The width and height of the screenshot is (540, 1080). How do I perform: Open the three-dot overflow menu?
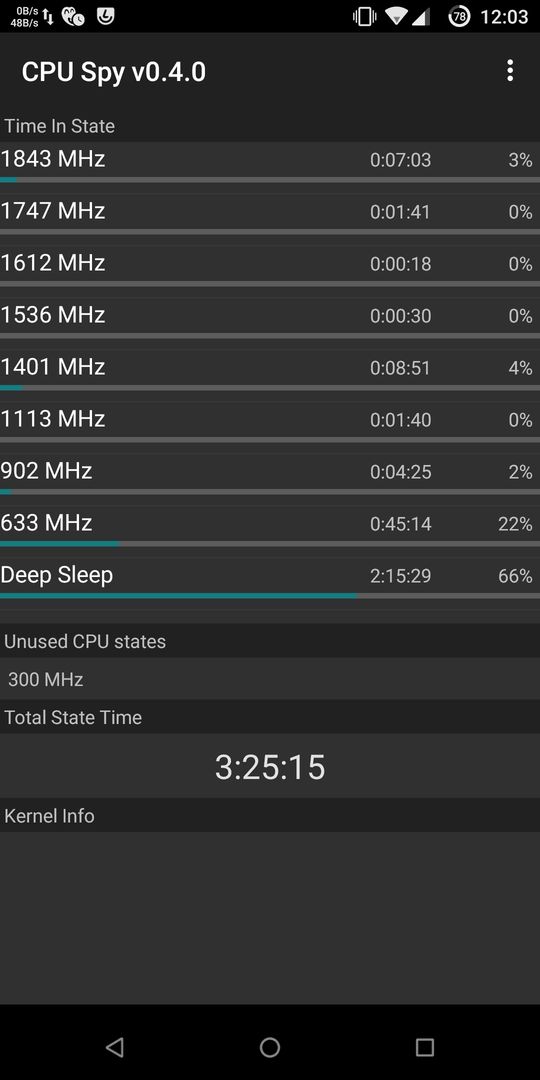(510, 71)
